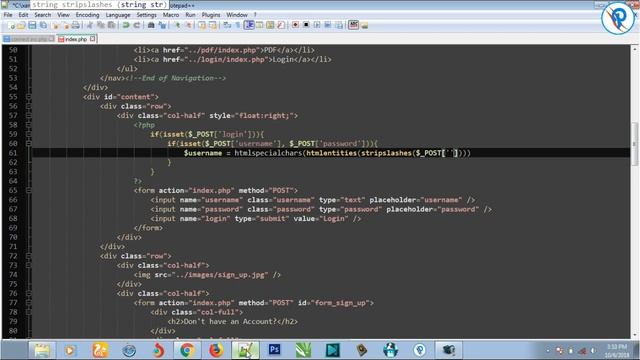Collapse the fold marker at line 57
The image size is (640, 360).
(29, 116)
